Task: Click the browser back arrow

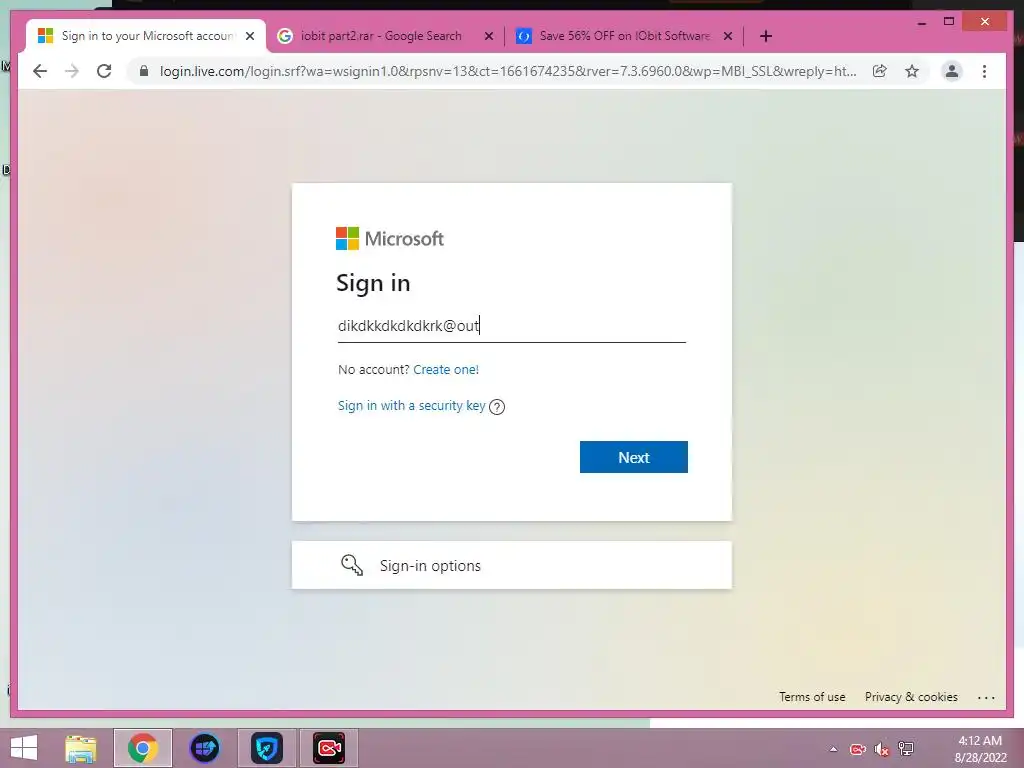Action: (x=40, y=71)
